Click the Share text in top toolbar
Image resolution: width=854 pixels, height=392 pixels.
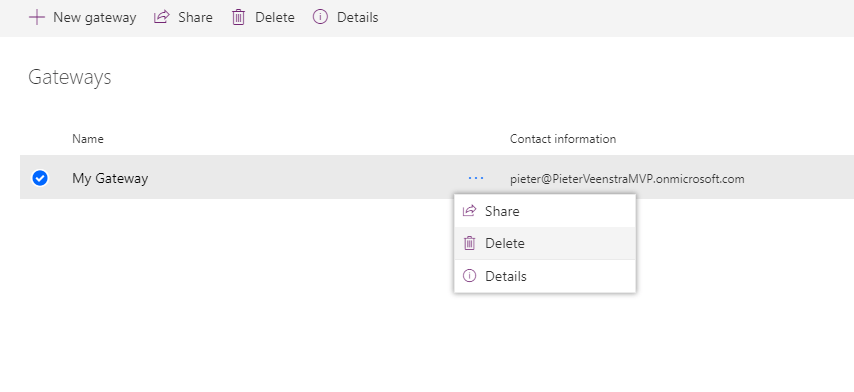(x=195, y=17)
